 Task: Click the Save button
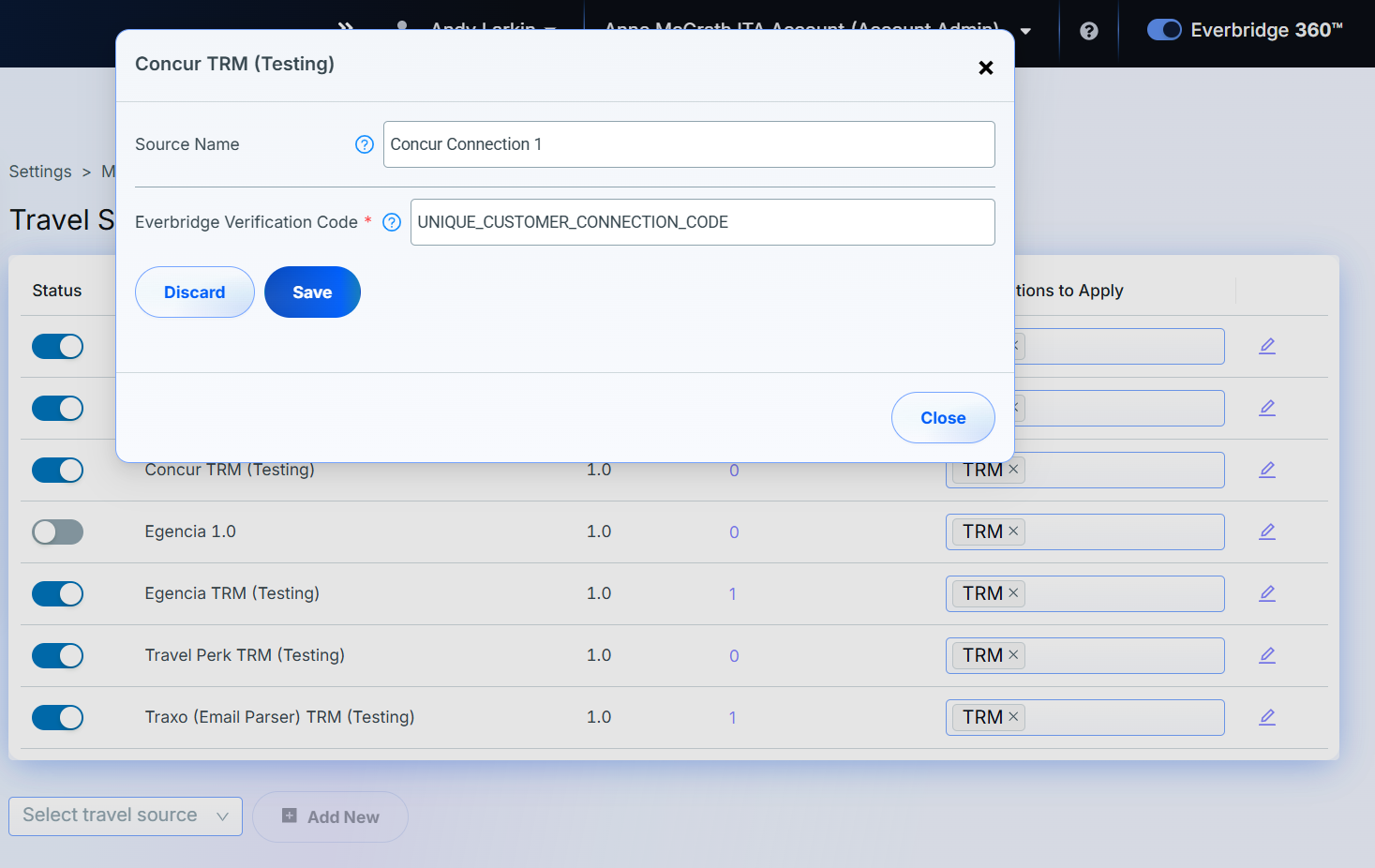pyautogui.click(x=312, y=292)
